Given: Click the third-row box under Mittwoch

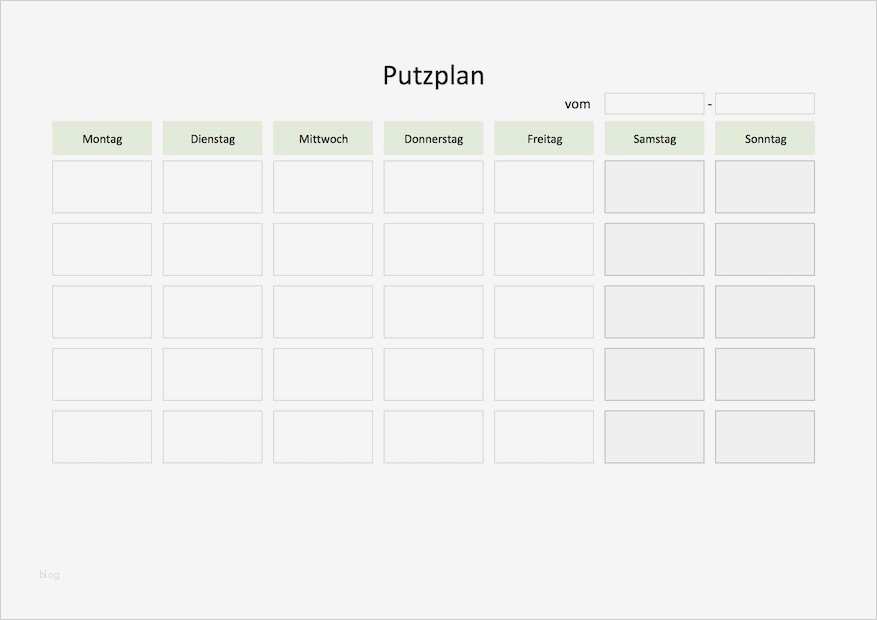Looking at the screenshot, I should coord(323,312).
